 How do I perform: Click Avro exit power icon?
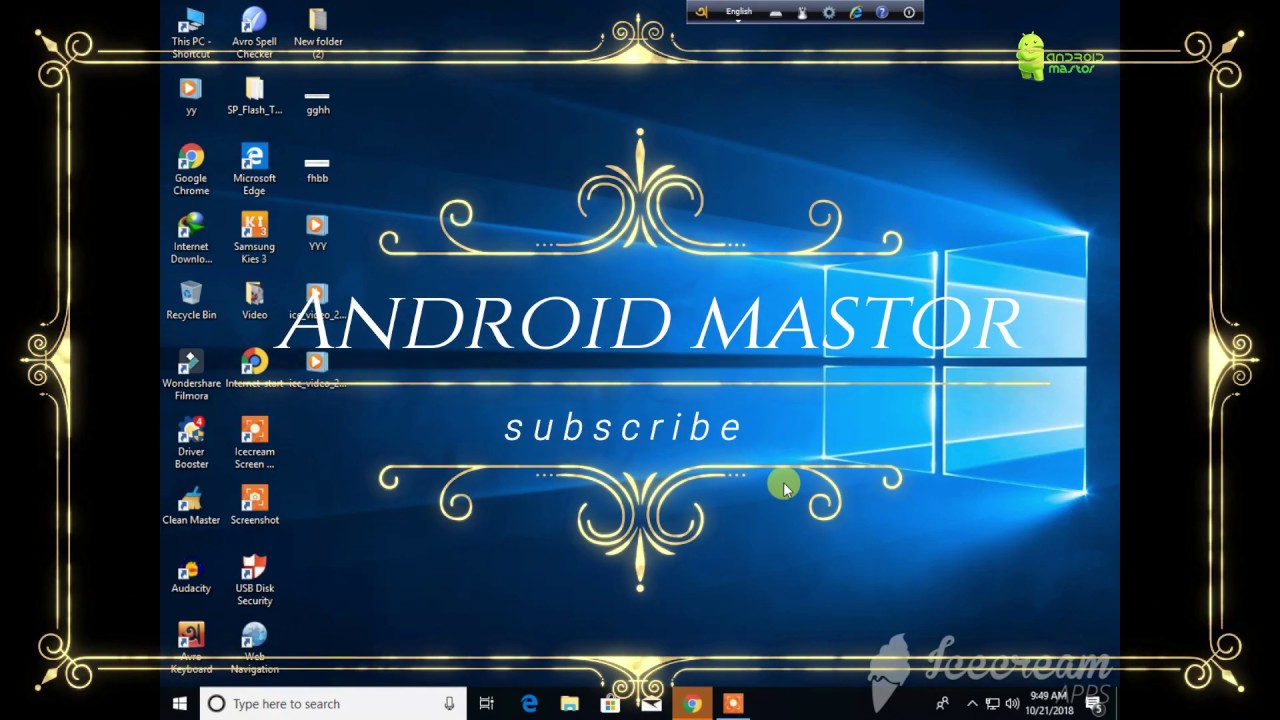coord(909,12)
